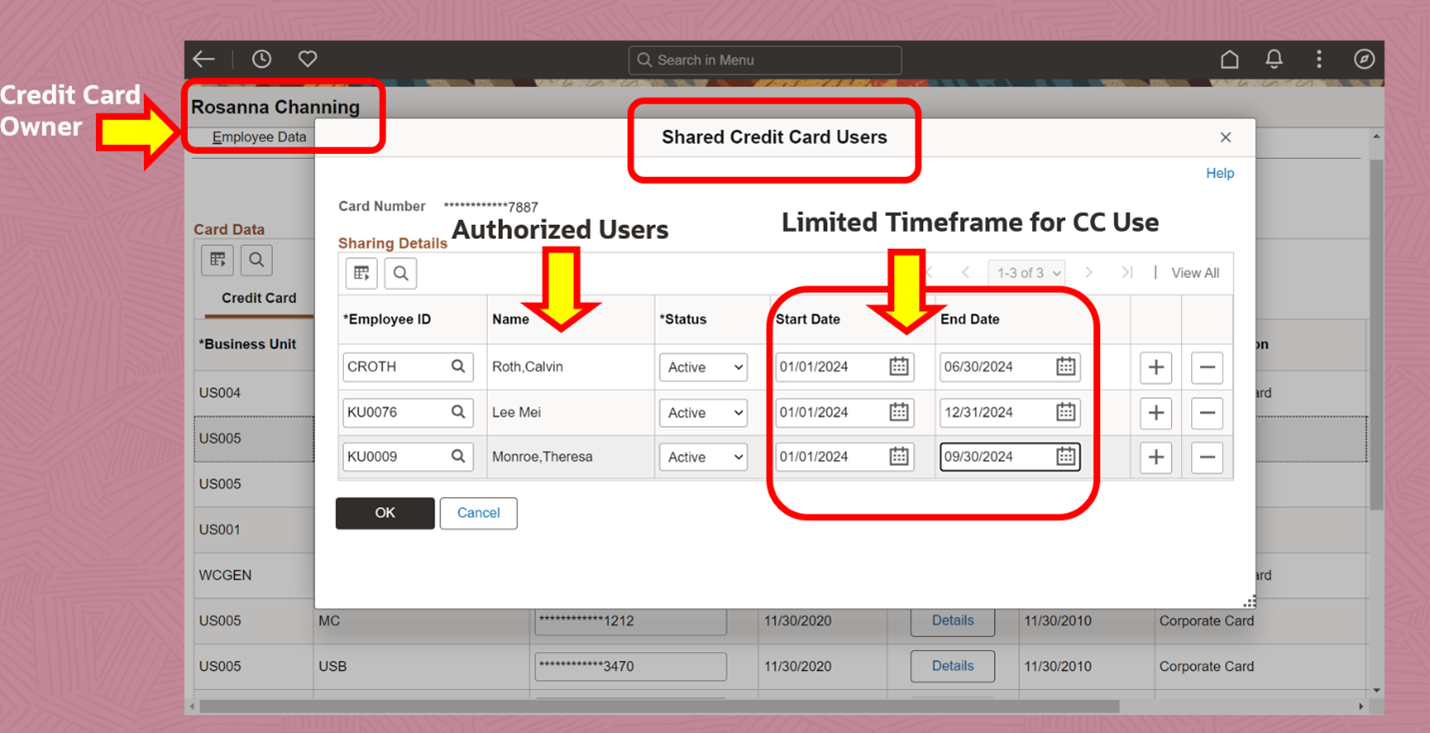Confirm changes with the OK button

385,513
